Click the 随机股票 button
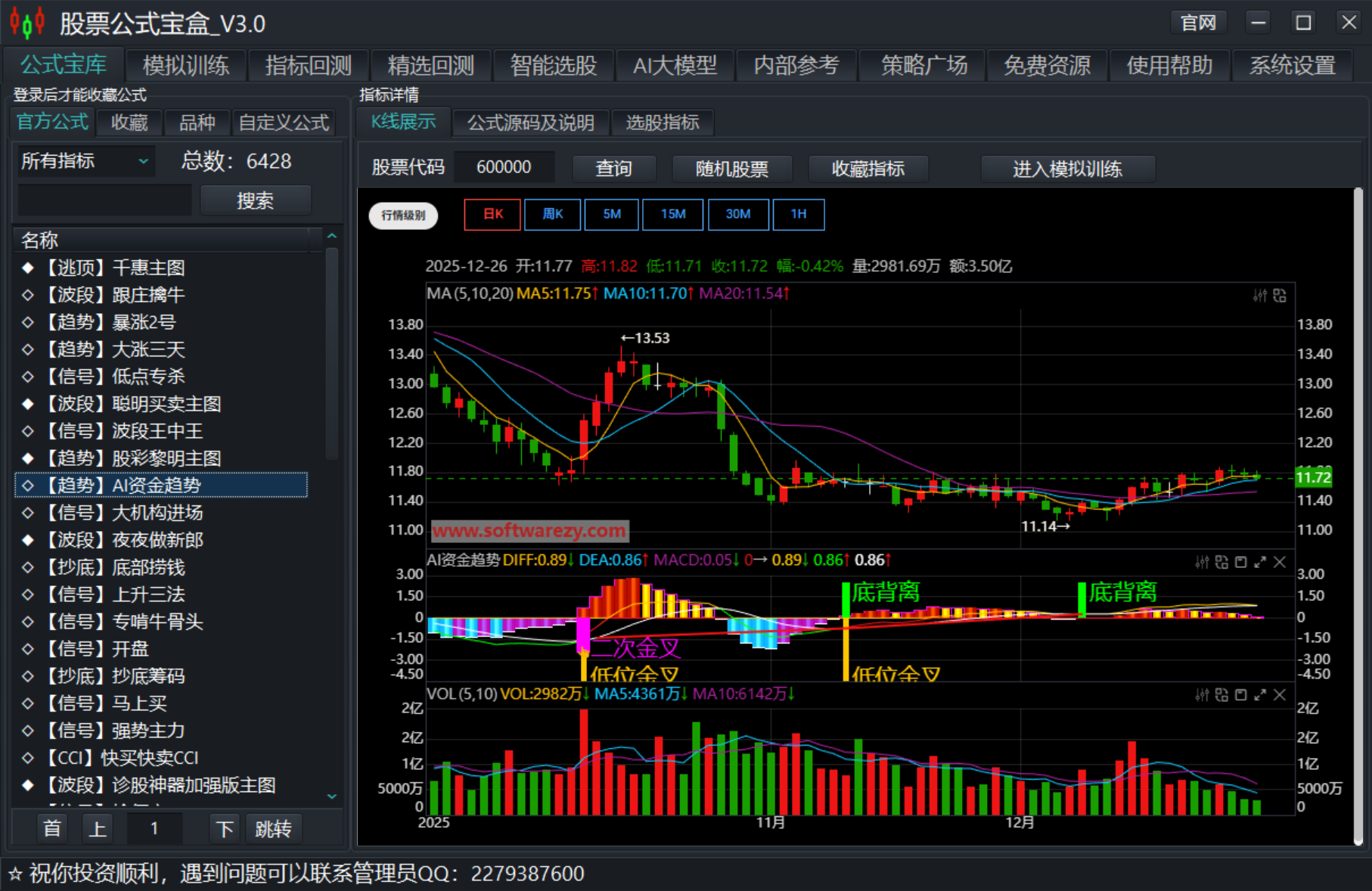Image resolution: width=1372 pixels, height=891 pixels. (x=731, y=169)
